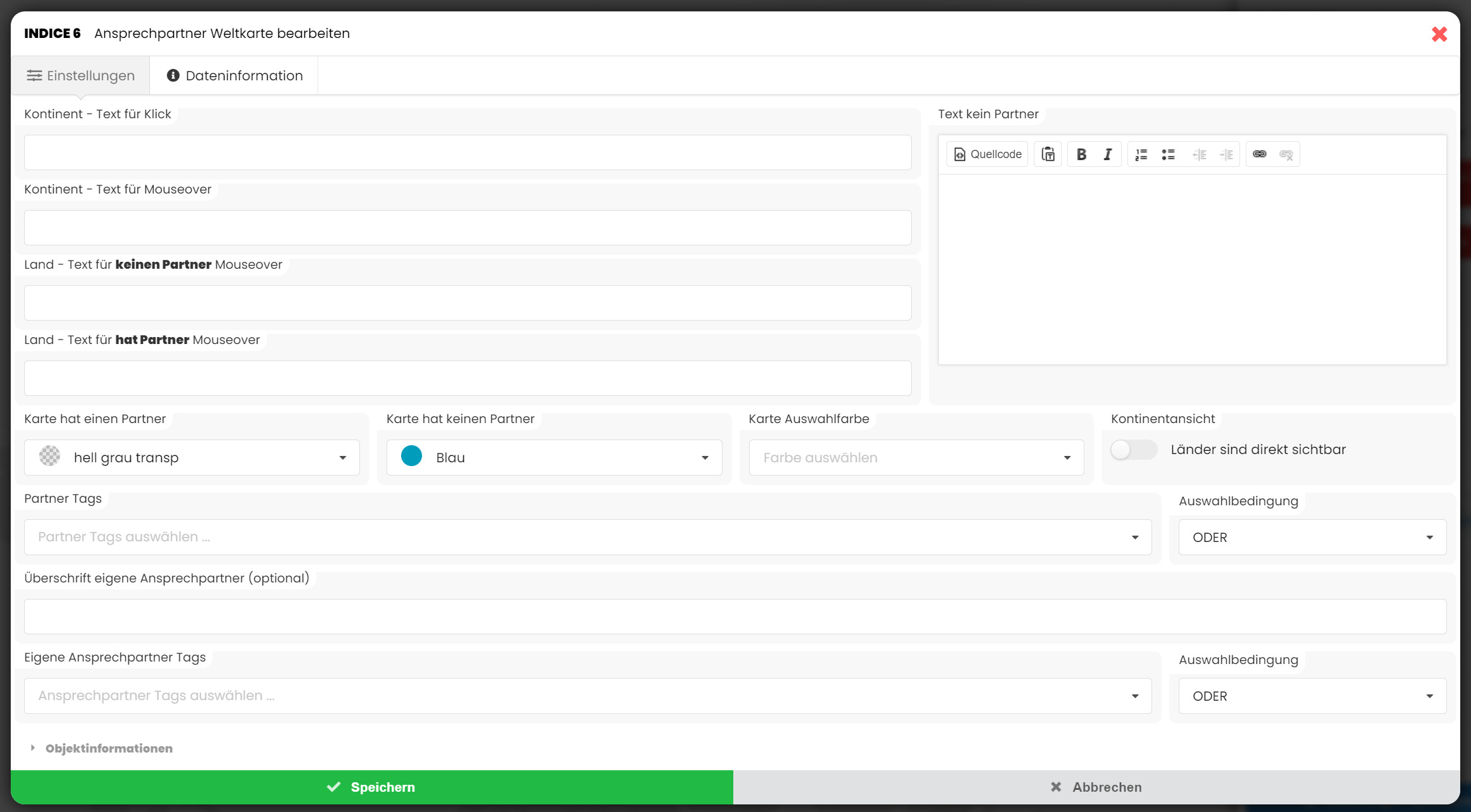Click the remove link icon
This screenshot has width=1471, height=812.
tap(1286, 154)
